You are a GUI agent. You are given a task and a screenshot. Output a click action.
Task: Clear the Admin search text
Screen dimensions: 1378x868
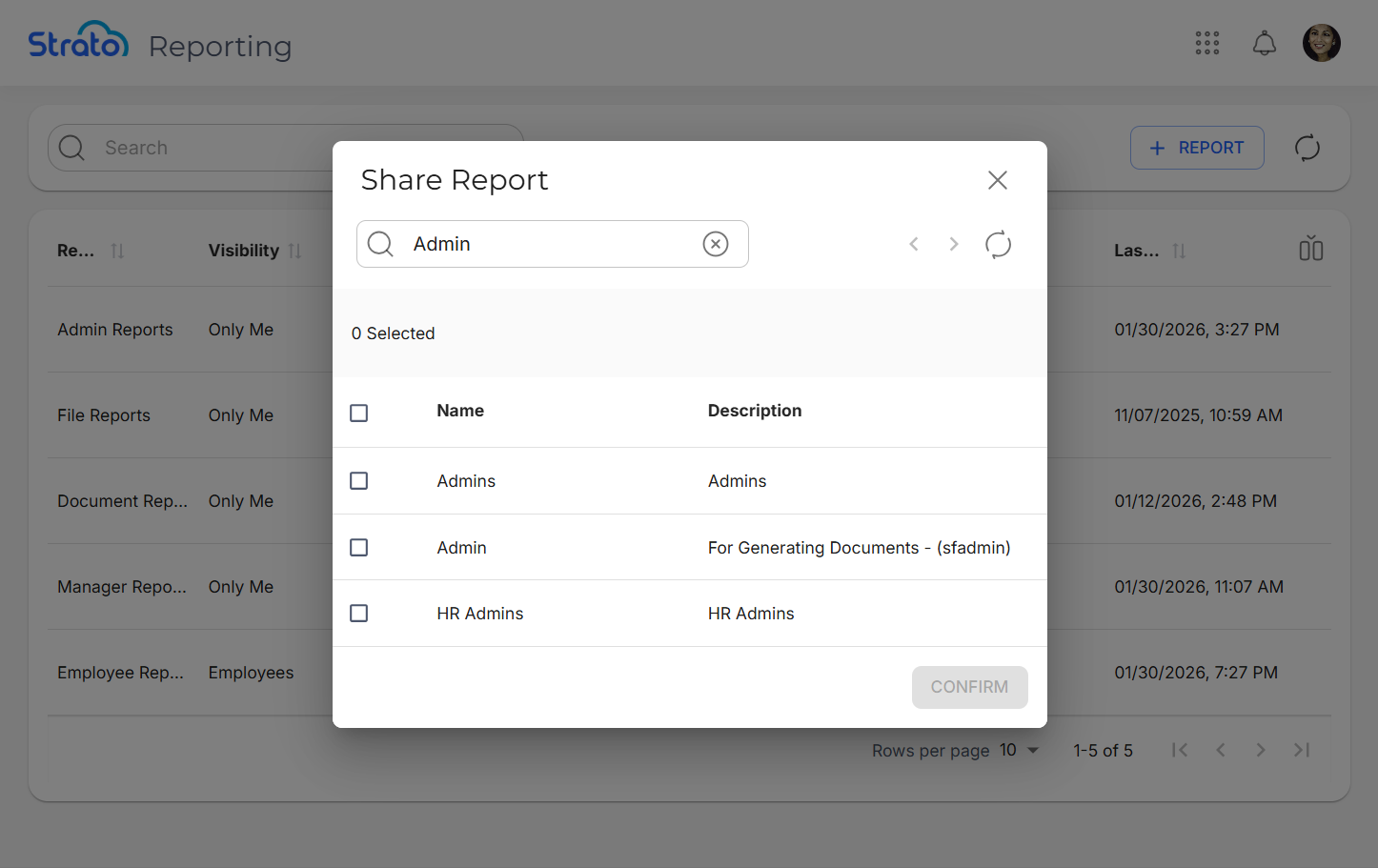tap(715, 244)
